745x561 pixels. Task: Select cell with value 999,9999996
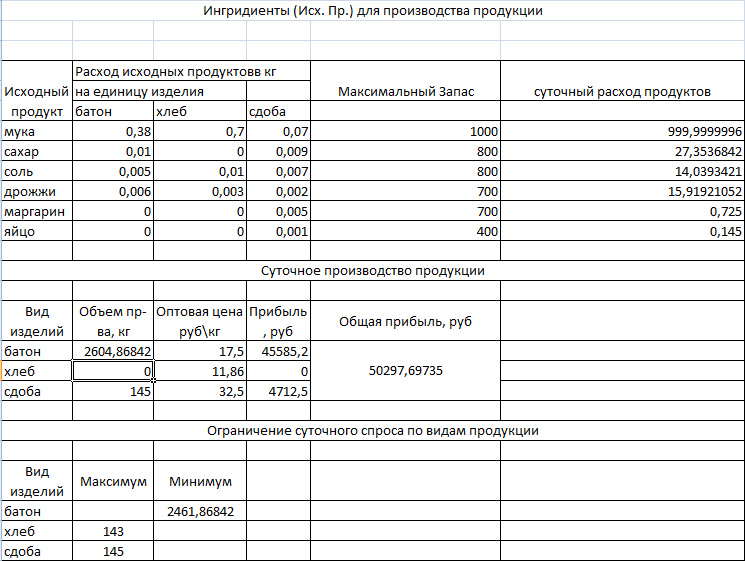[x=622, y=131]
